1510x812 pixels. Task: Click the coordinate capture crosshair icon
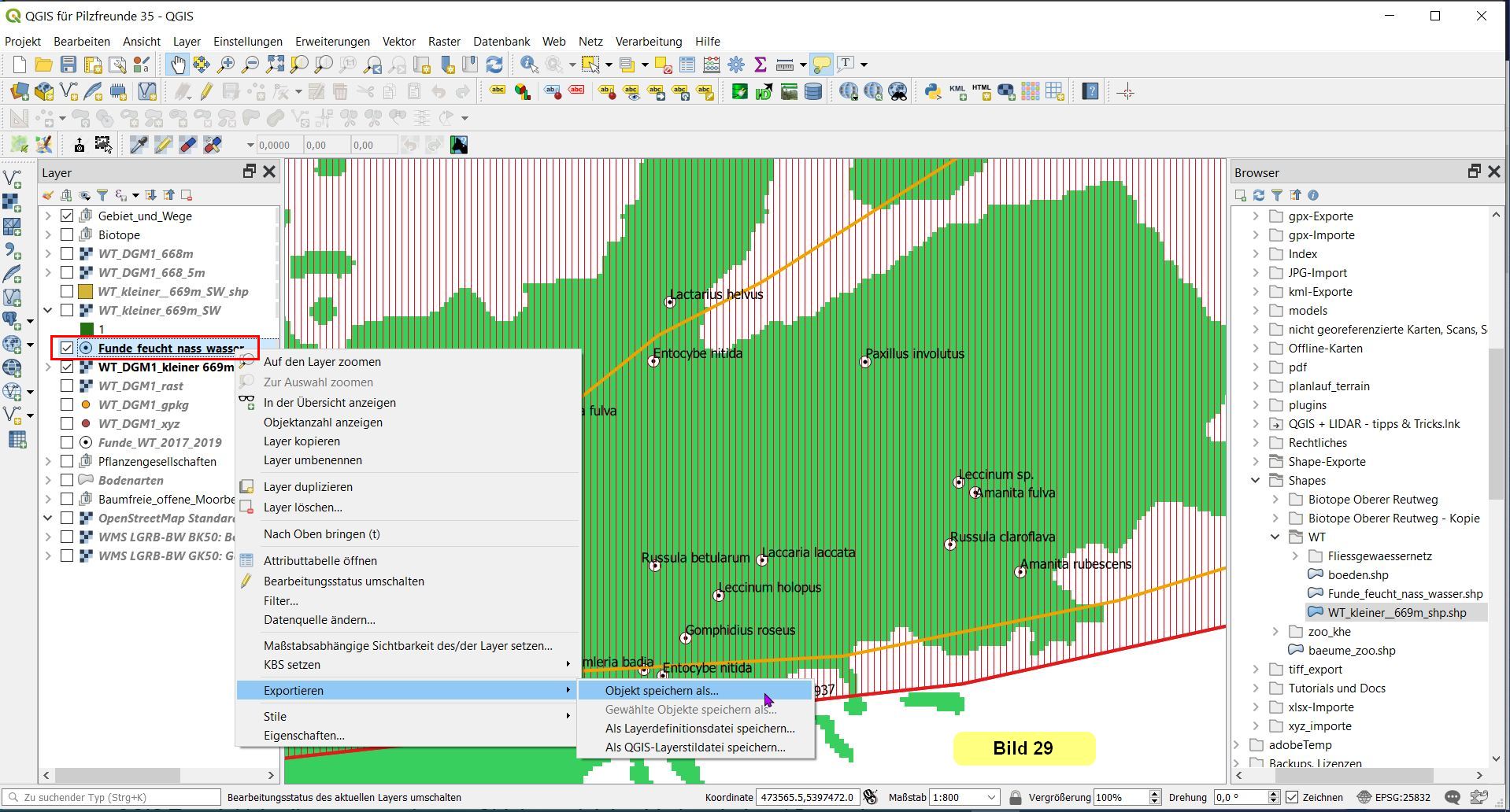coord(1126,92)
